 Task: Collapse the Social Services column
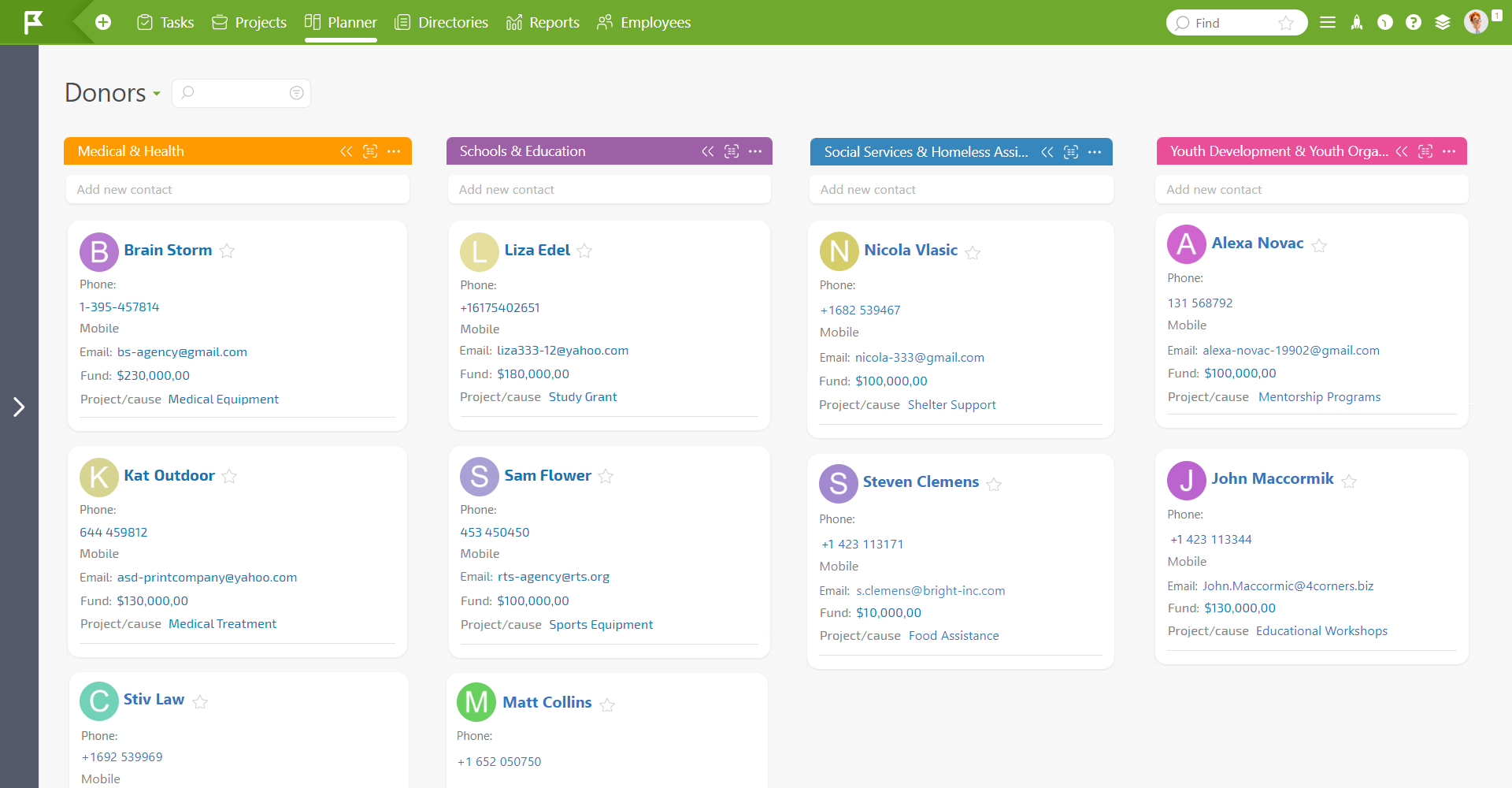tap(1047, 152)
